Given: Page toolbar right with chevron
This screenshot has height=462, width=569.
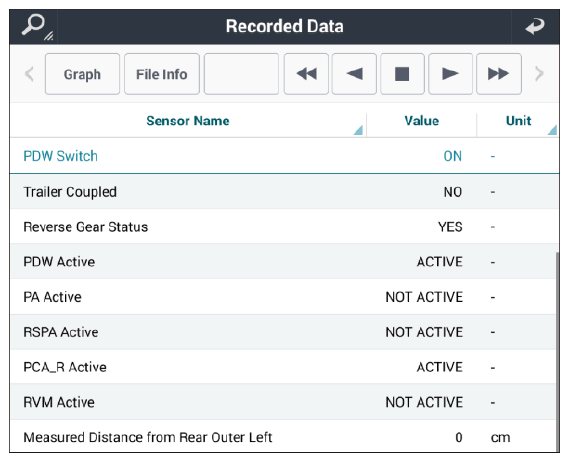Looking at the screenshot, I should pyautogui.click(x=539, y=74).
